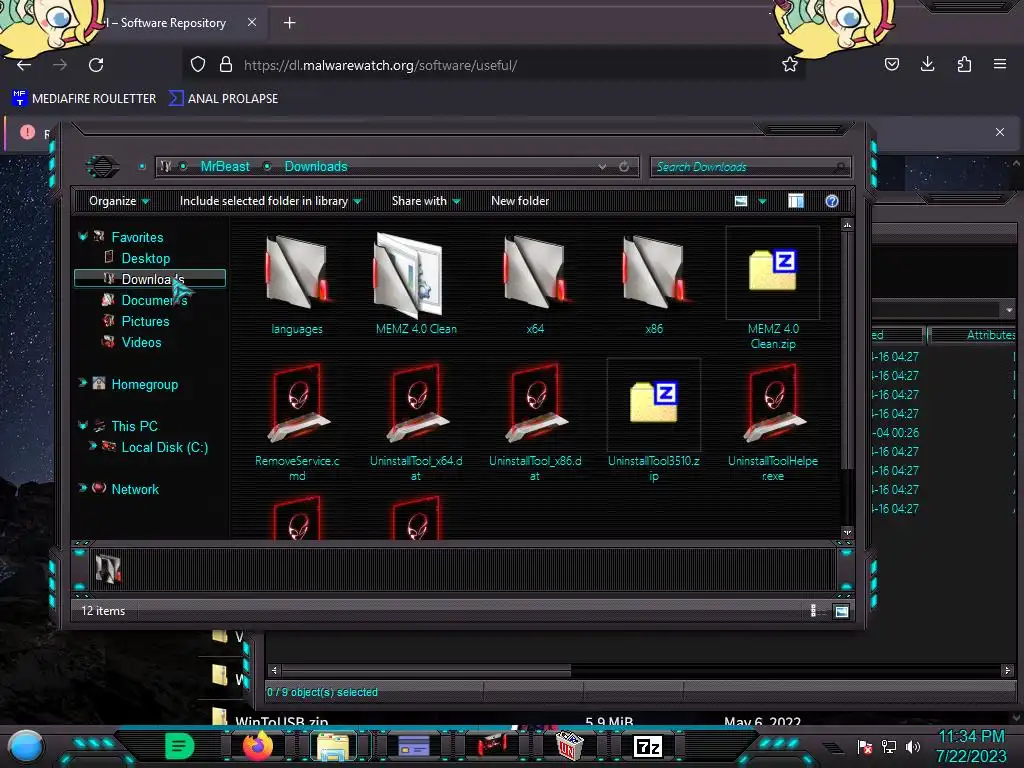Open the Share with dropdown
Viewport: 1024px width, 768px height.
[426, 201]
